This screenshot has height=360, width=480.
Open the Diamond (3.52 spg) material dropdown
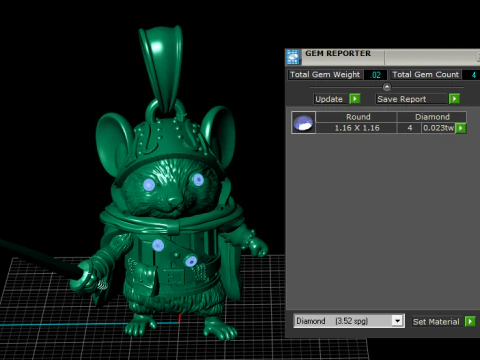click(x=397, y=321)
